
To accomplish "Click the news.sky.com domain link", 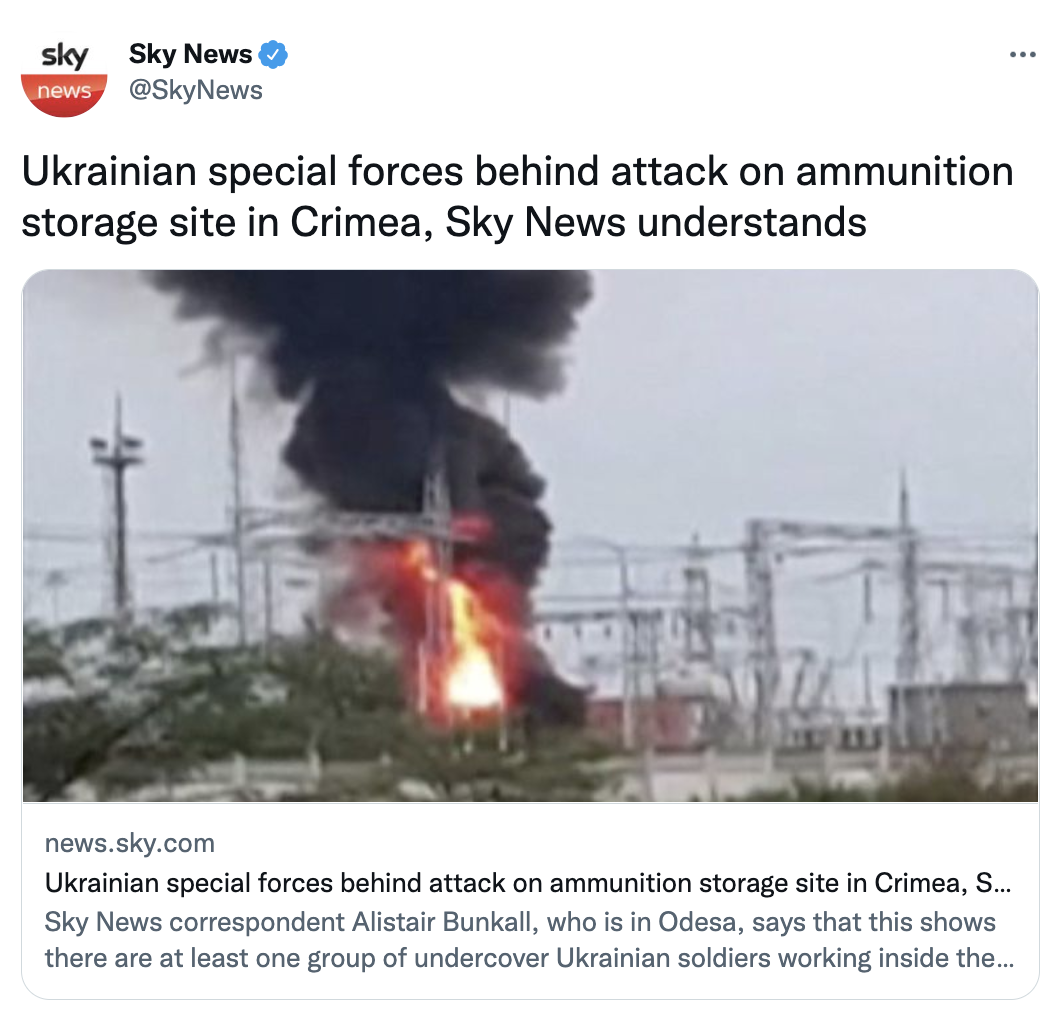I will [129, 843].
